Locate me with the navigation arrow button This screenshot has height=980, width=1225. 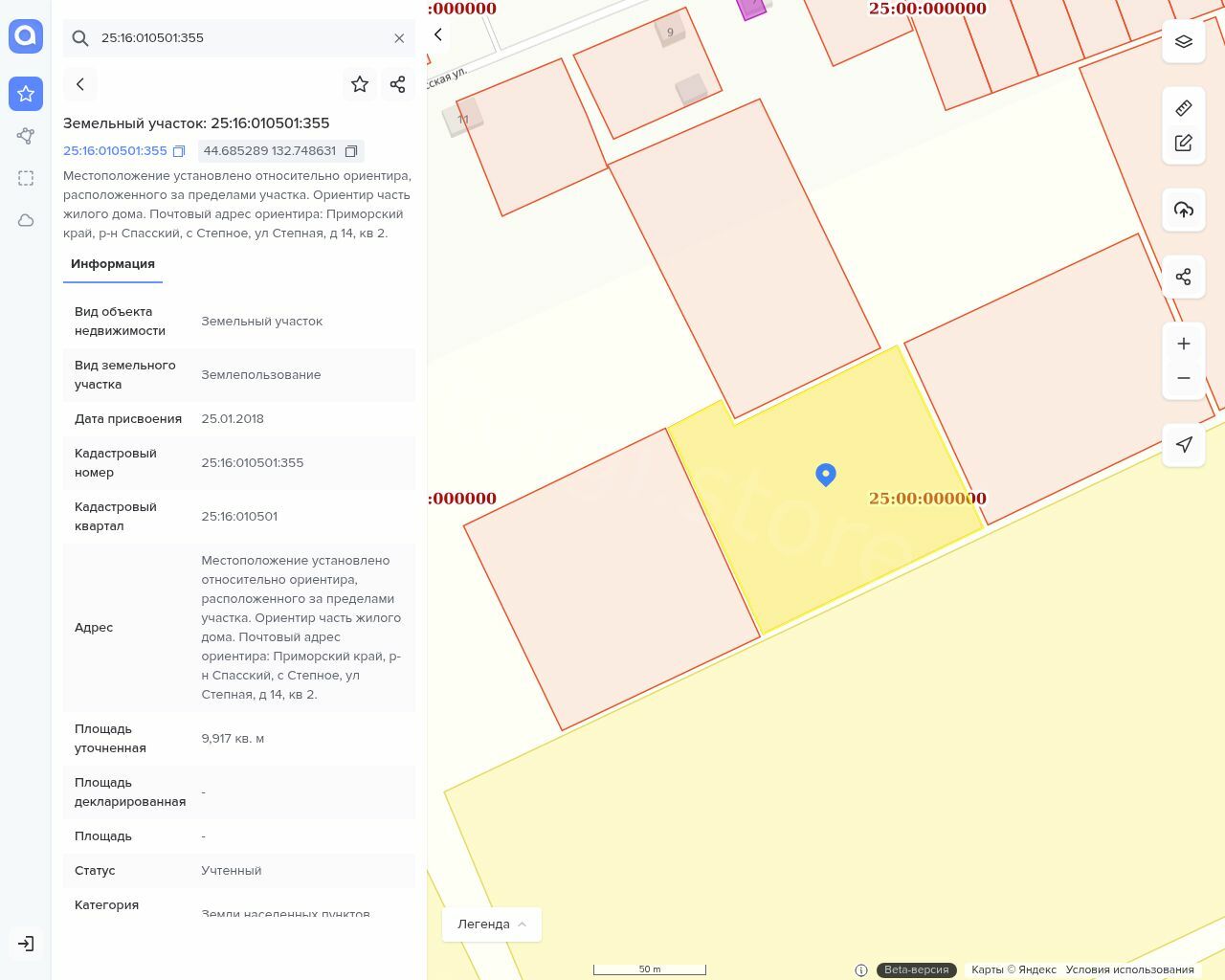tap(1184, 445)
